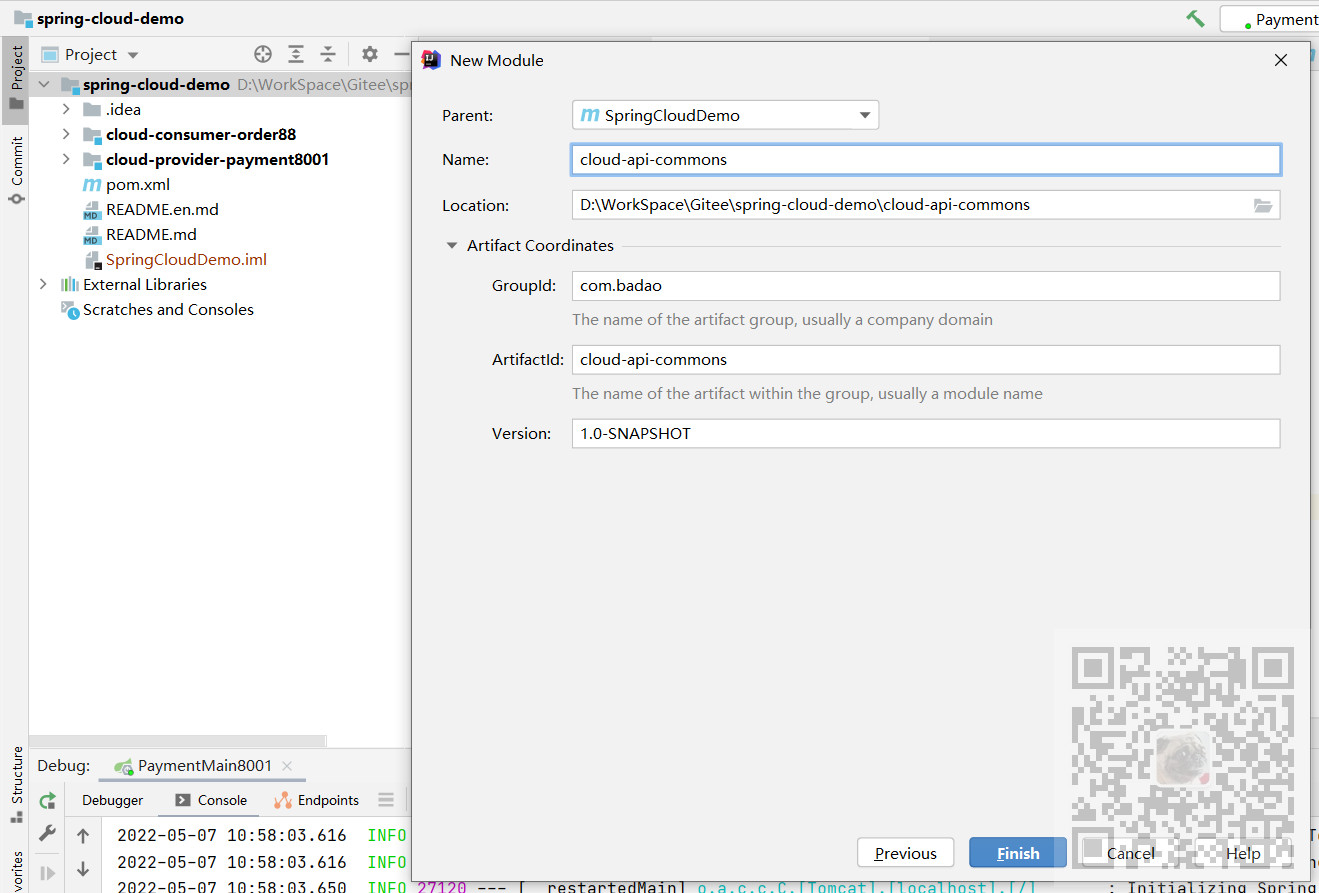Open the Structure tool window side tab

pyautogui.click(x=16, y=785)
